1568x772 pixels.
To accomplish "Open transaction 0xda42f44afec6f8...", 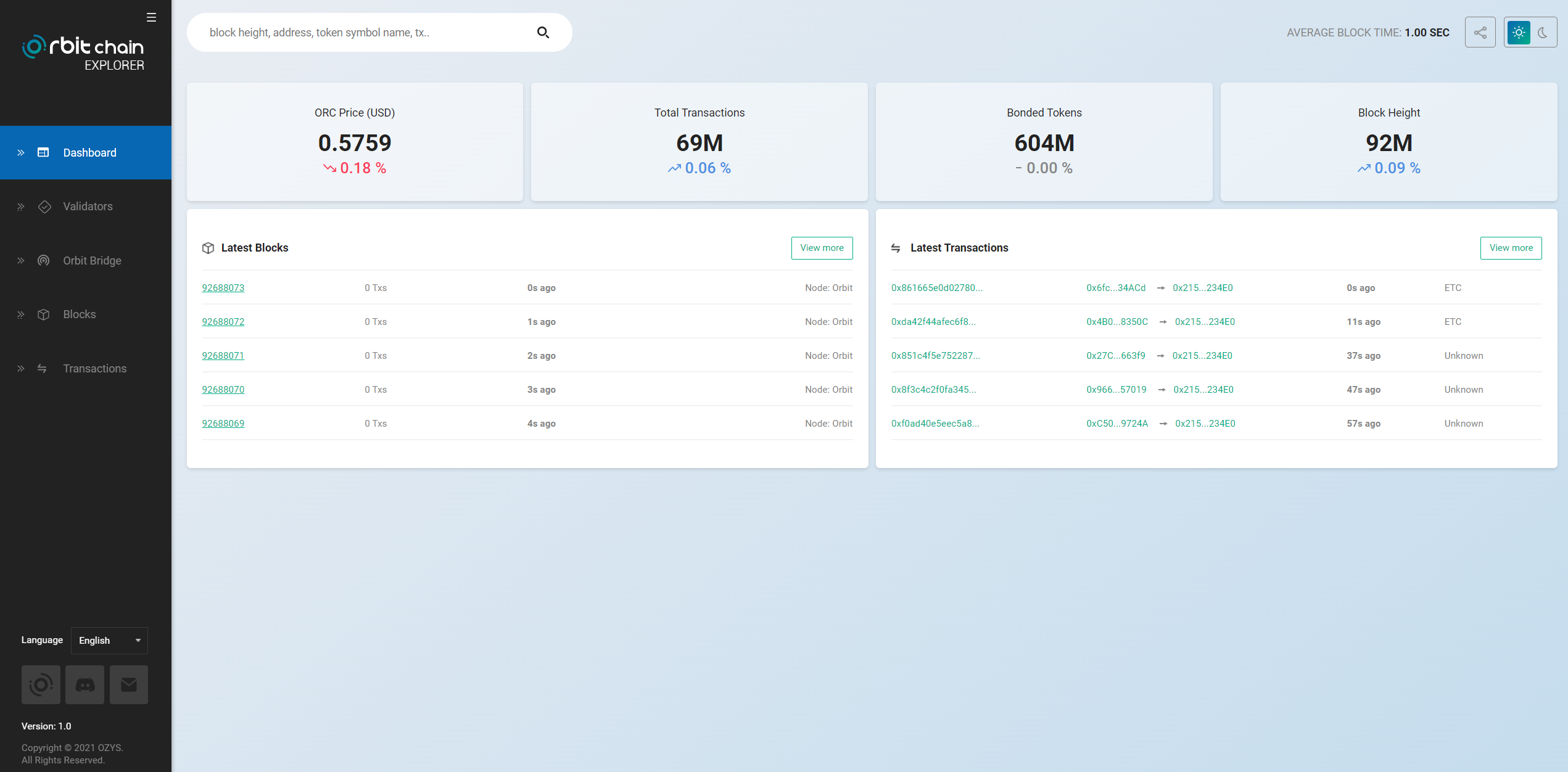I will coord(933,322).
